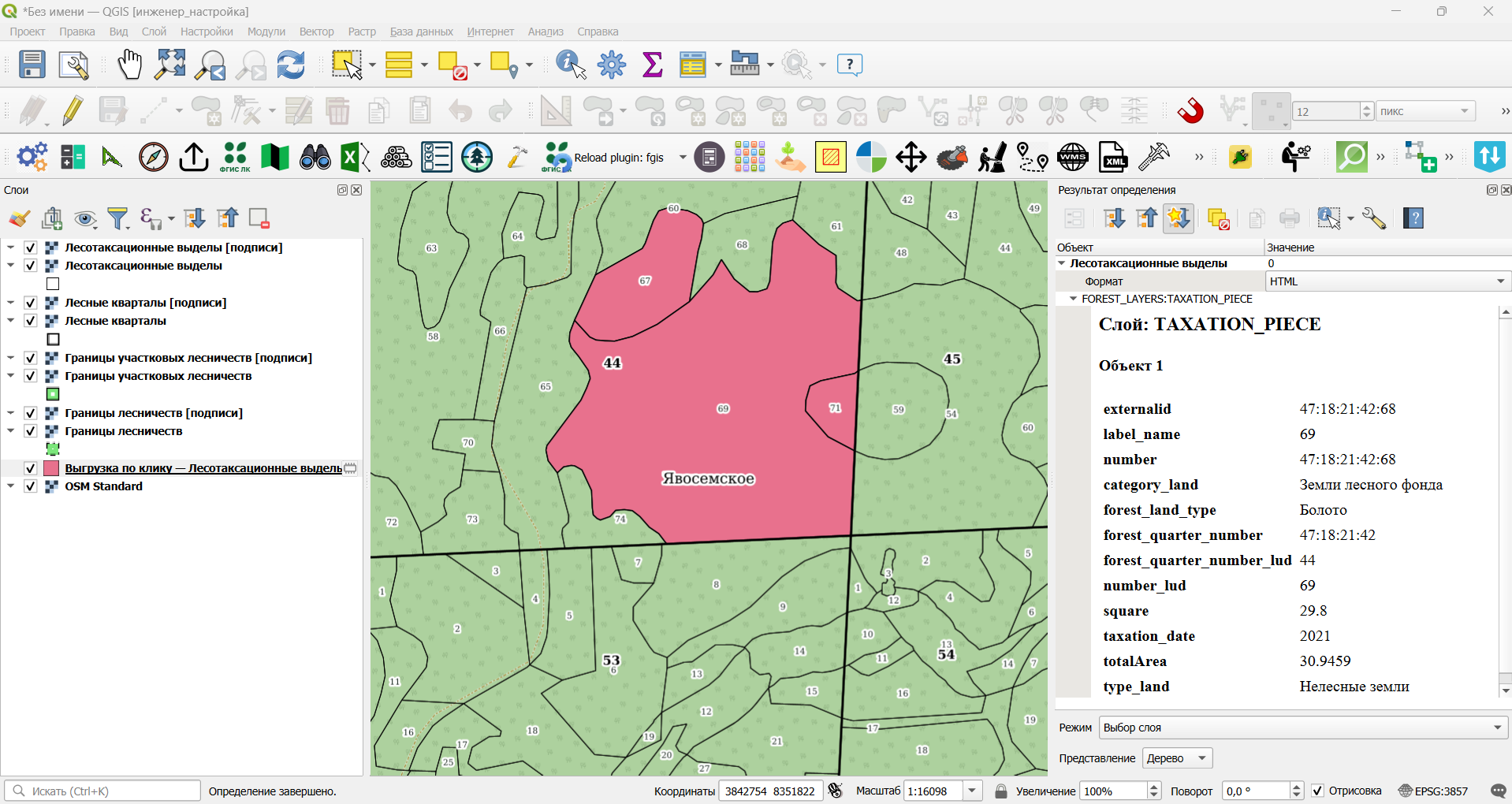Collapse the FOREST_LAYERS:TAXATION_PIECE node
Viewport: 1512px width, 804px height.
click(1073, 299)
